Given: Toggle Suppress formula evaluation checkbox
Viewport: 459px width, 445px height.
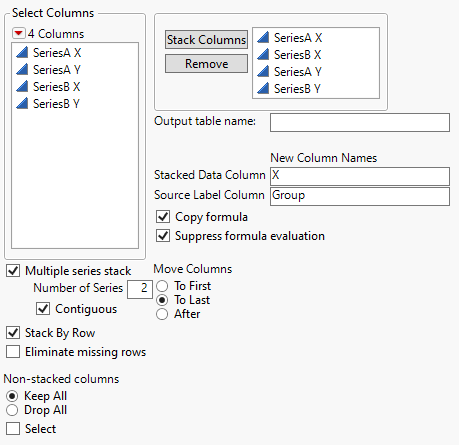Looking at the screenshot, I should tap(163, 236).
